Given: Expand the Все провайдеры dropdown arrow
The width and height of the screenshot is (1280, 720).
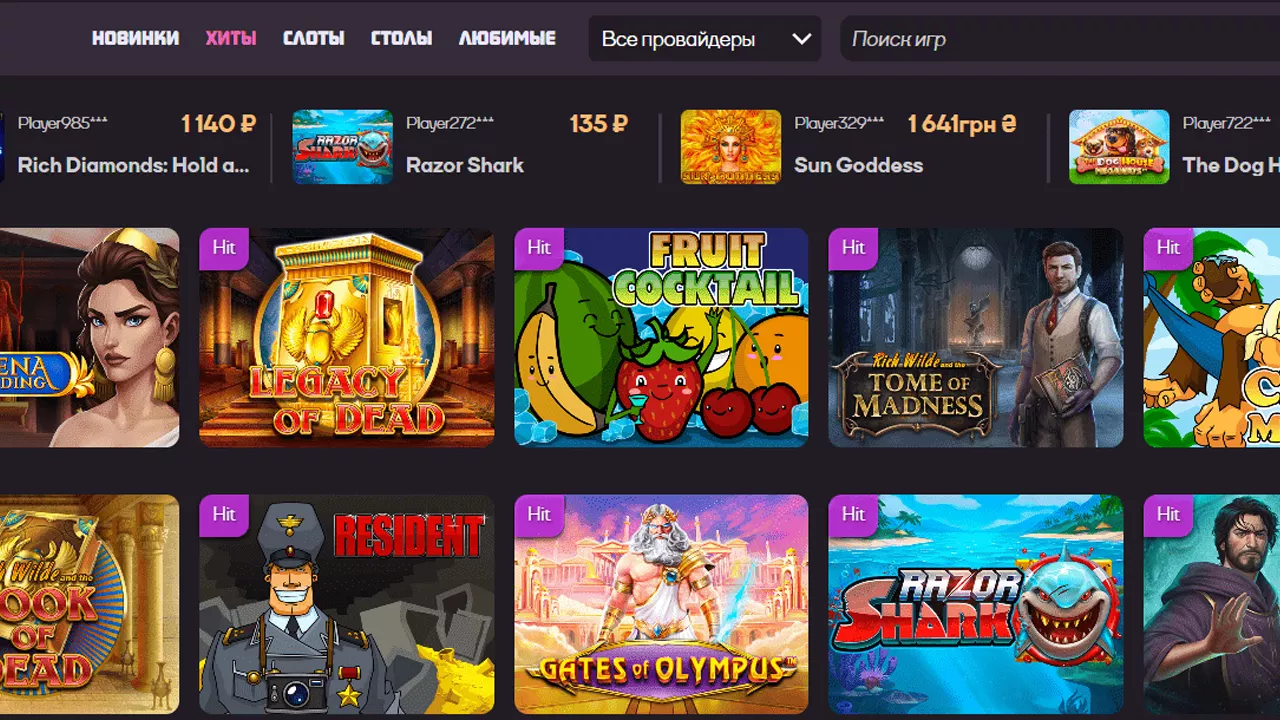Looking at the screenshot, I should tap(801, 39).
